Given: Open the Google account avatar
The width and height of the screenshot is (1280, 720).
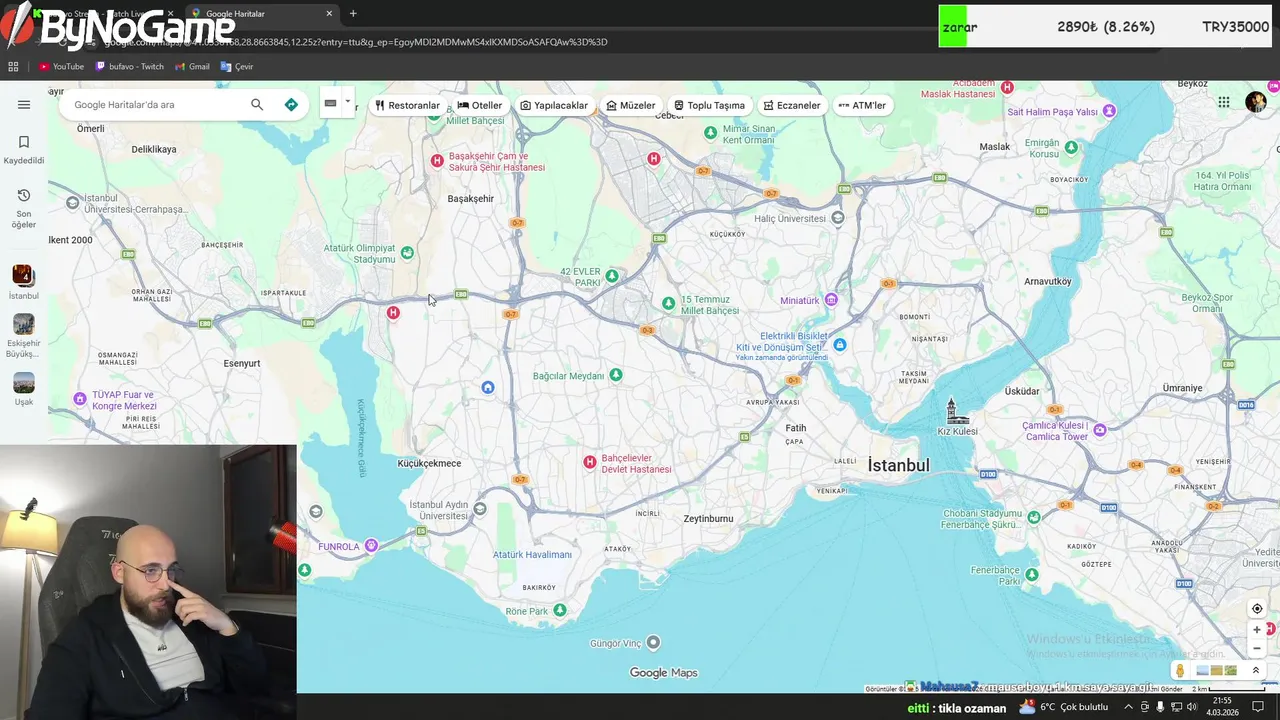Looking at the screenshot, I should point(1256,102).
